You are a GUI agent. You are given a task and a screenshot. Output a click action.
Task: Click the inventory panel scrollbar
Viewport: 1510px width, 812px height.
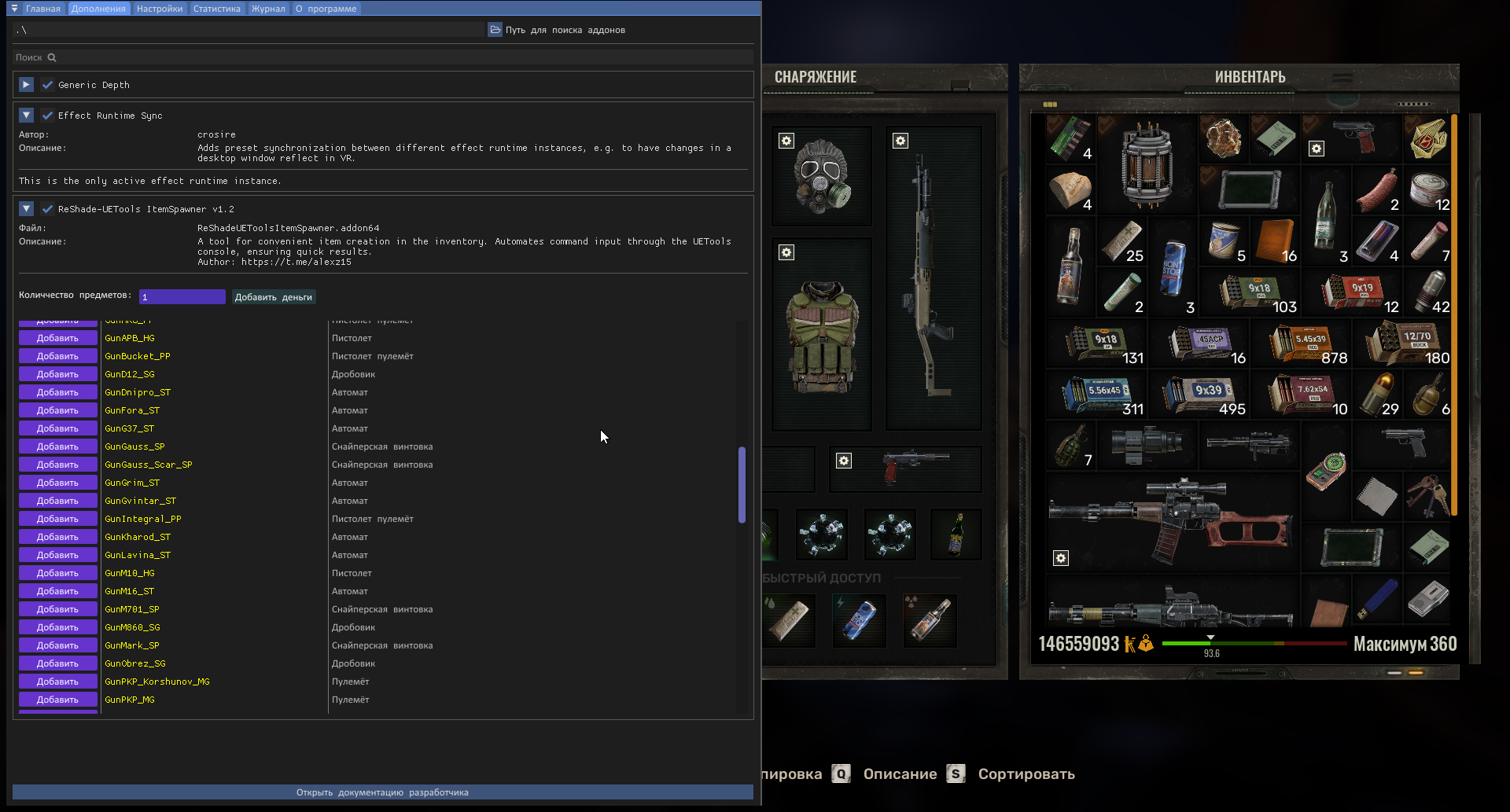pyautogui.click(x=1455, y=314)
